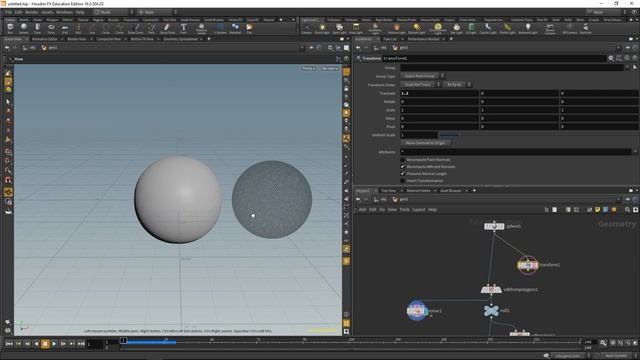The height and width of the screenshot is (360, 640).
Task: Select the Sphere shelf tool
Action: coord(24,28)
